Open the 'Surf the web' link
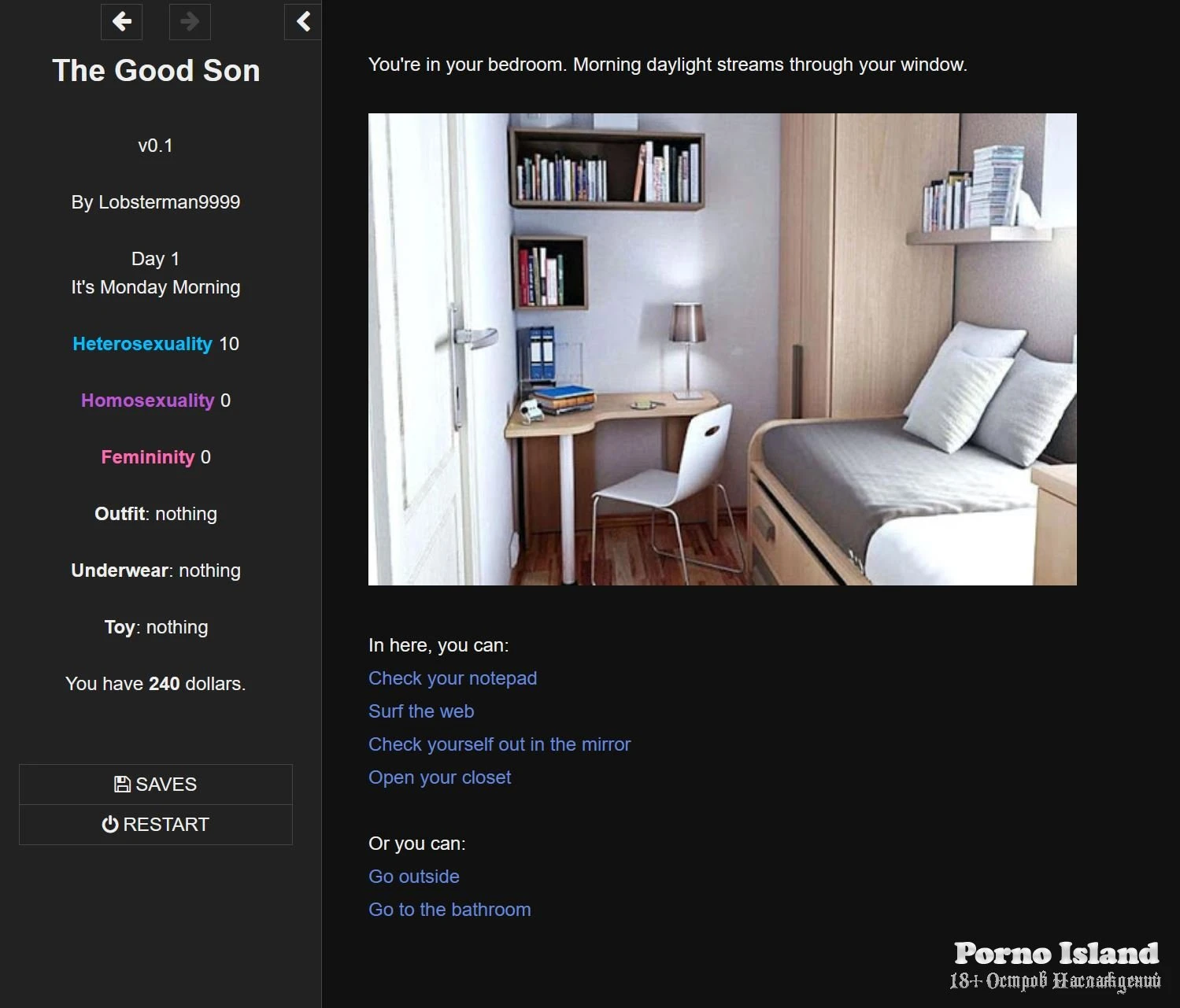1180x1008 pixels. coord(420,711)
